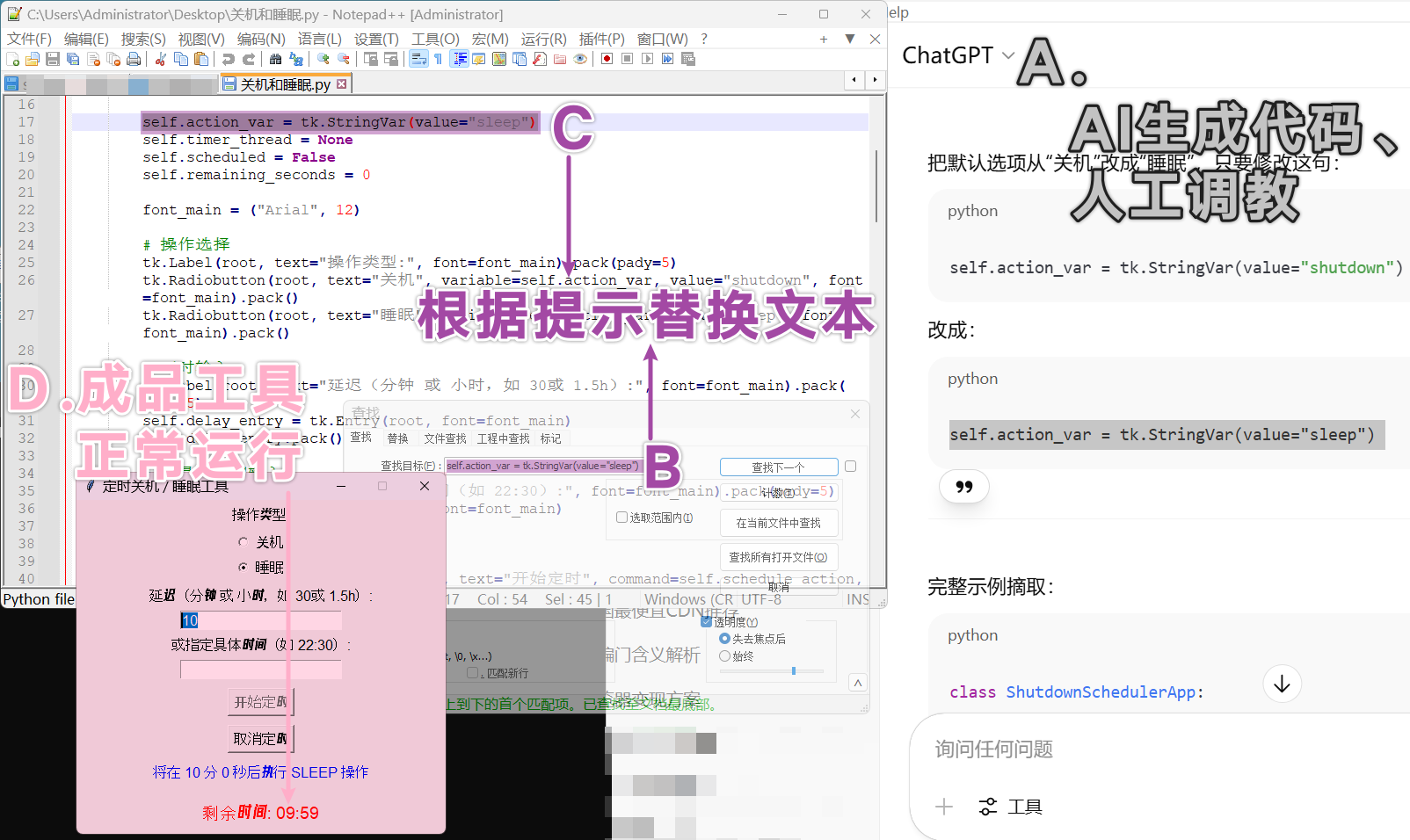Click 开始定时 in the timer tool
The width and height of the screenshot is (1410, 840).
[x=260, y=702]
